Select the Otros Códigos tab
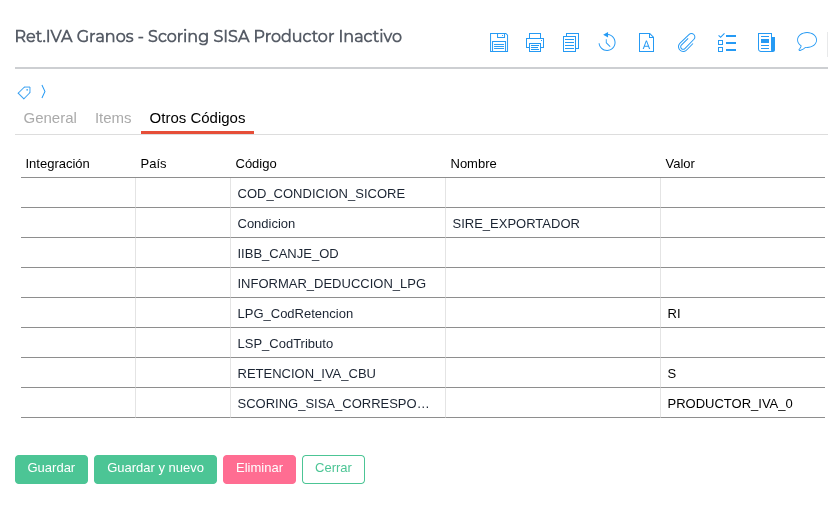Viewport: 828px width, 508px height. pos(197,118)
